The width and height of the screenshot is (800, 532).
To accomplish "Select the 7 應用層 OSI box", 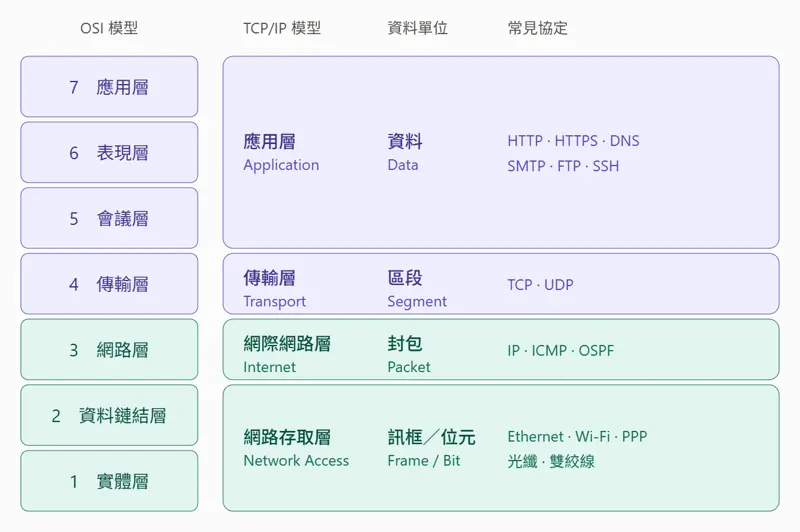I will click(109, 87).
